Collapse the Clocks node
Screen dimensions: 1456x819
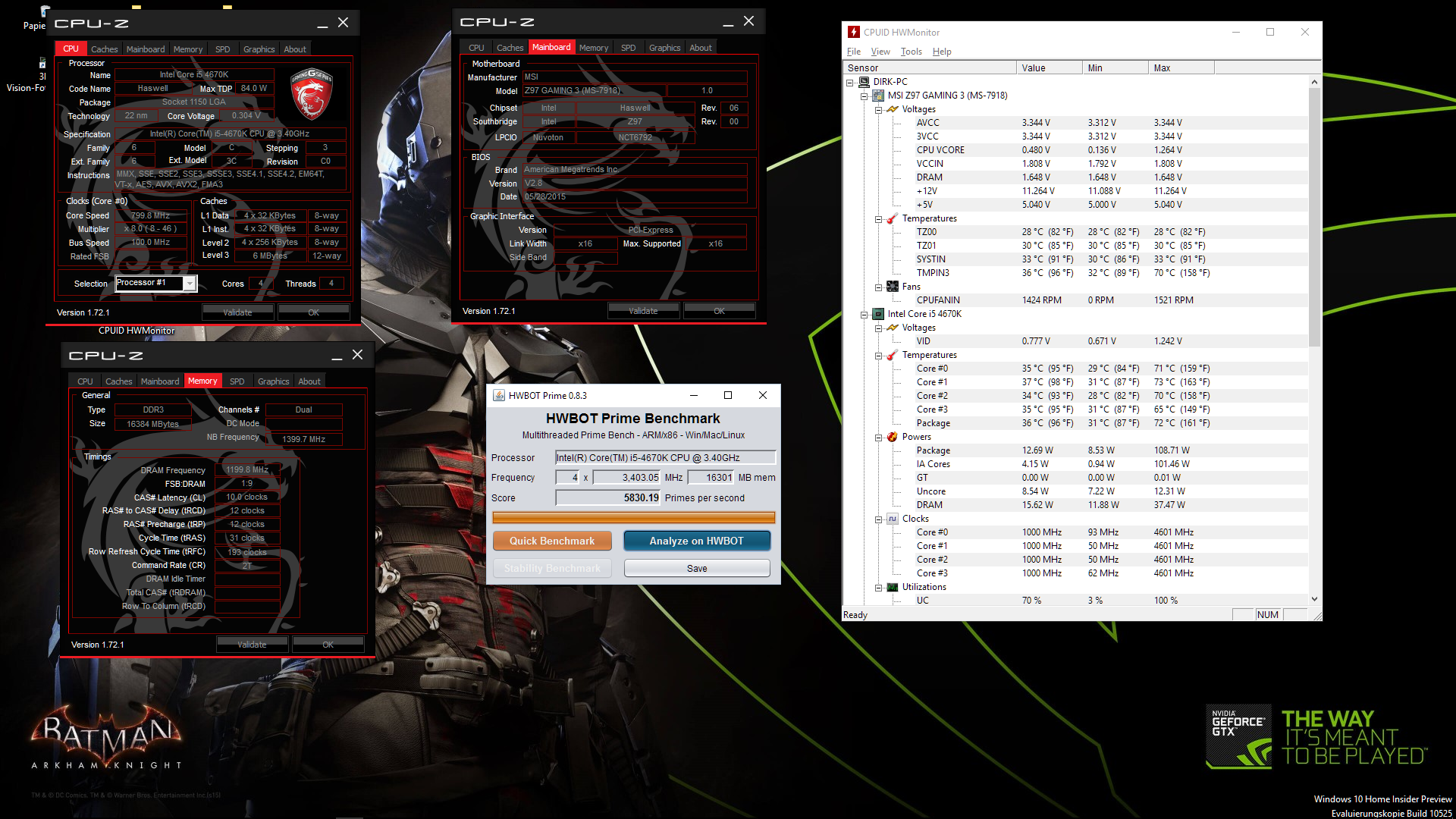879,519
